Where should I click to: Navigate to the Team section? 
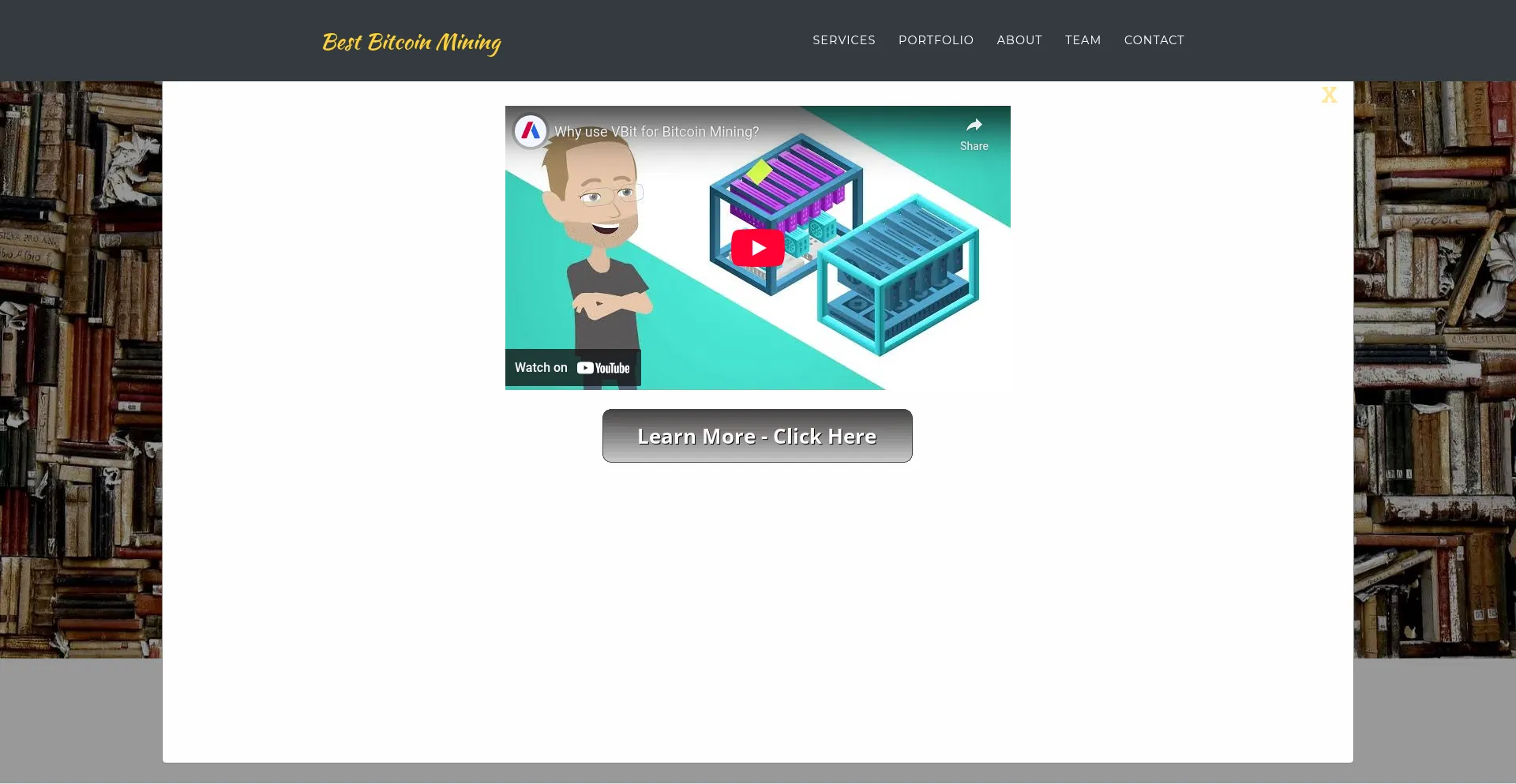click(x=1083, y=40)
